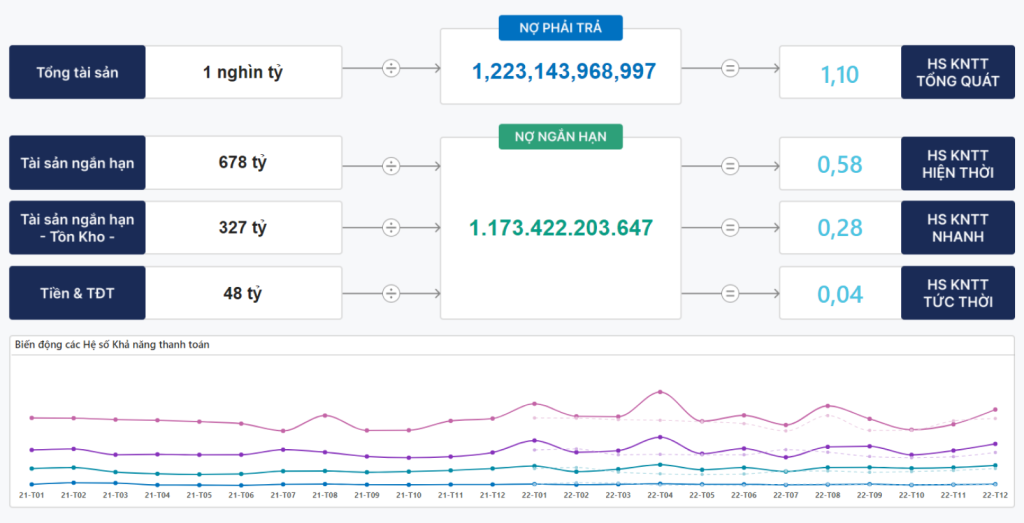Open the HS KNTT HIỆN THỜI card

tap(957, 164)
